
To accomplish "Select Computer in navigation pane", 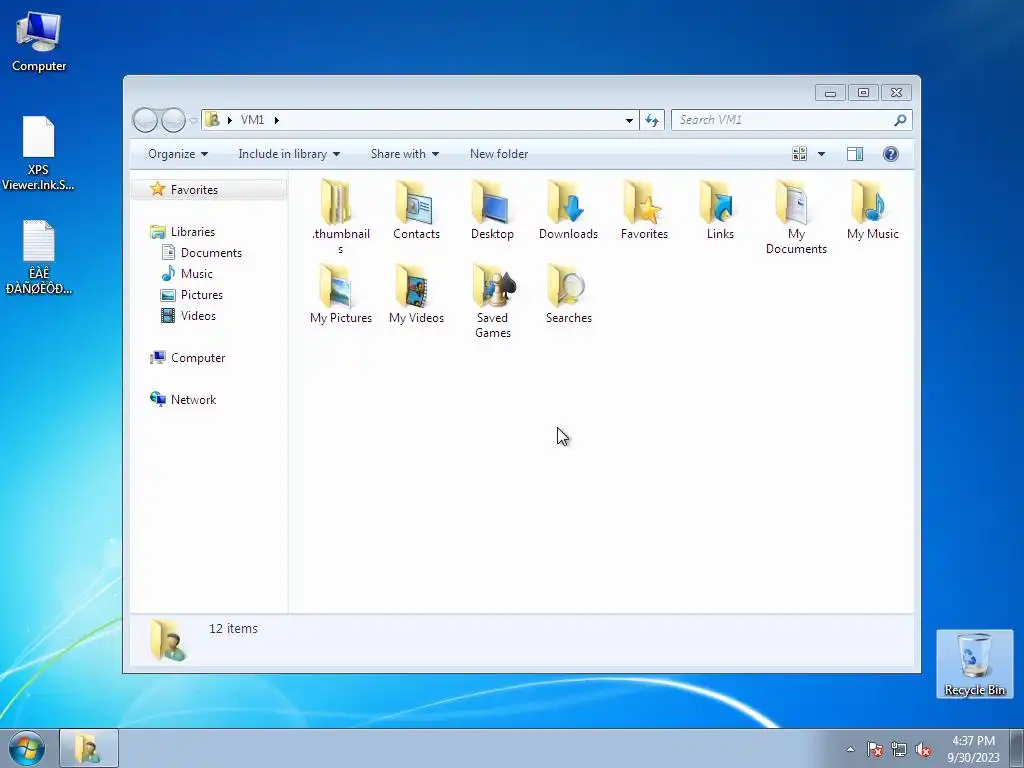I will point(198,358).
